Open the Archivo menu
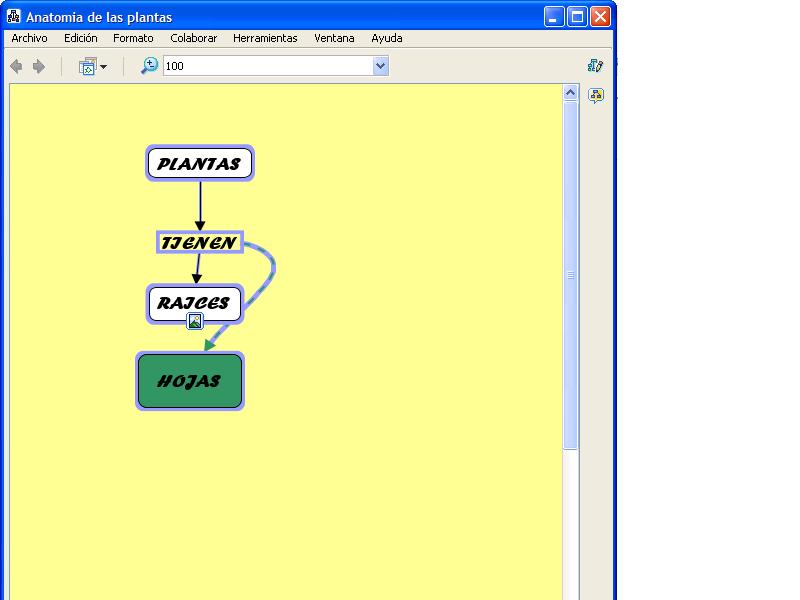Screen dimensions: 800x600 [x=29, y=38]
